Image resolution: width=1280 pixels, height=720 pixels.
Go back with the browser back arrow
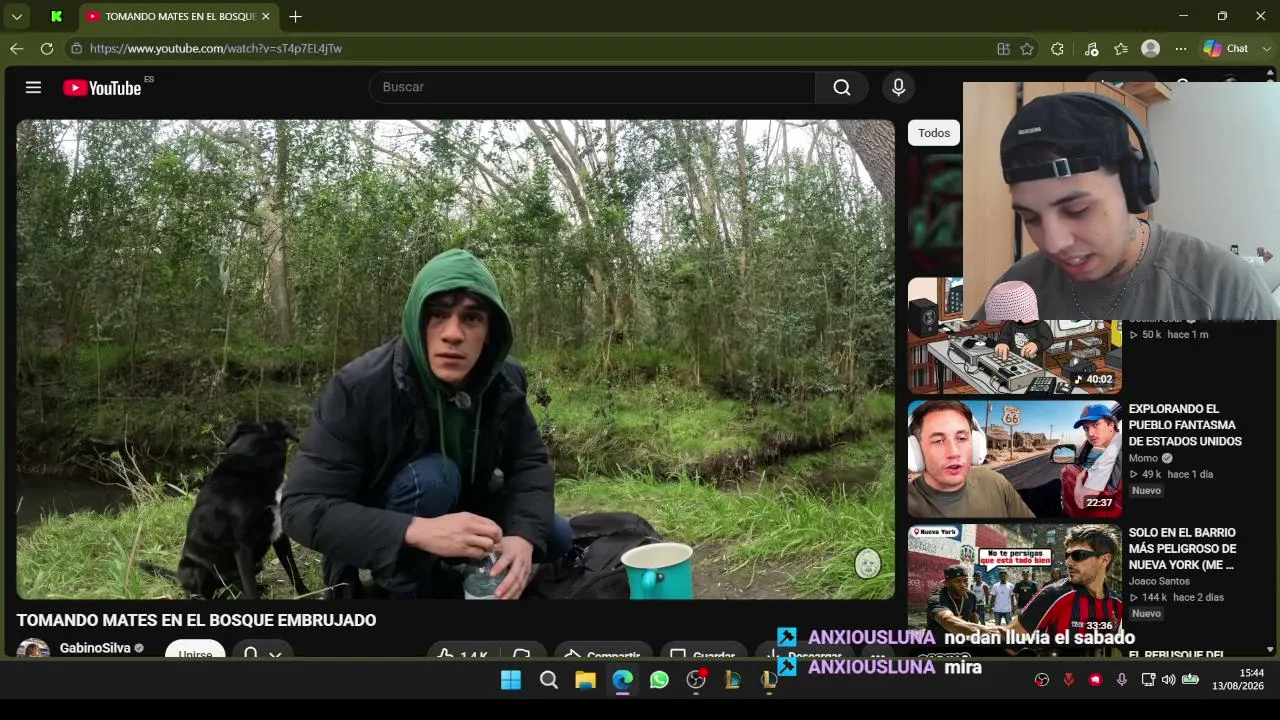[x=17, y=48]
